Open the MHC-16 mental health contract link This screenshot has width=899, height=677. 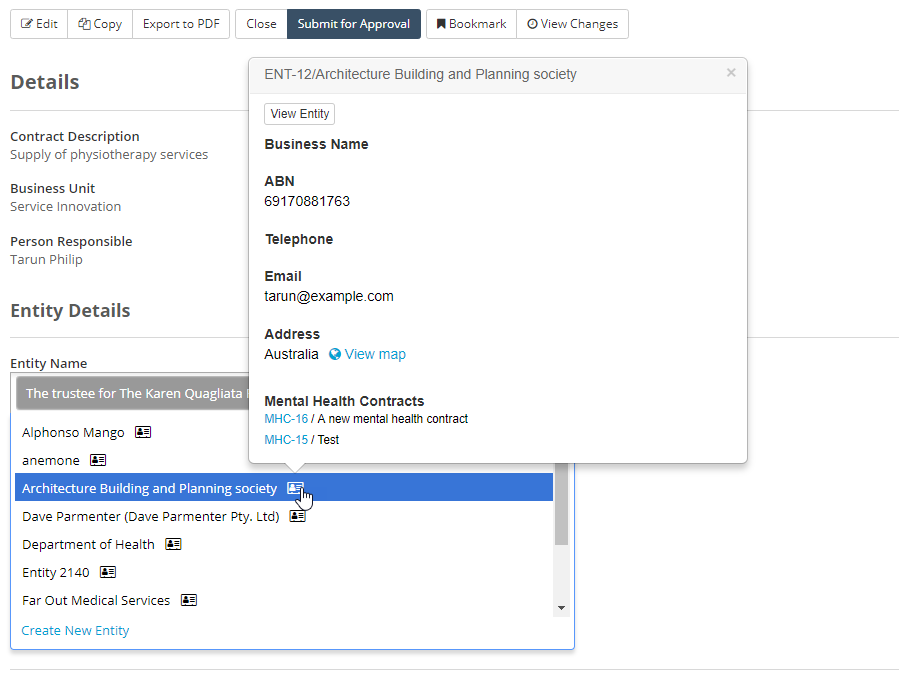[x=286, y=418]
